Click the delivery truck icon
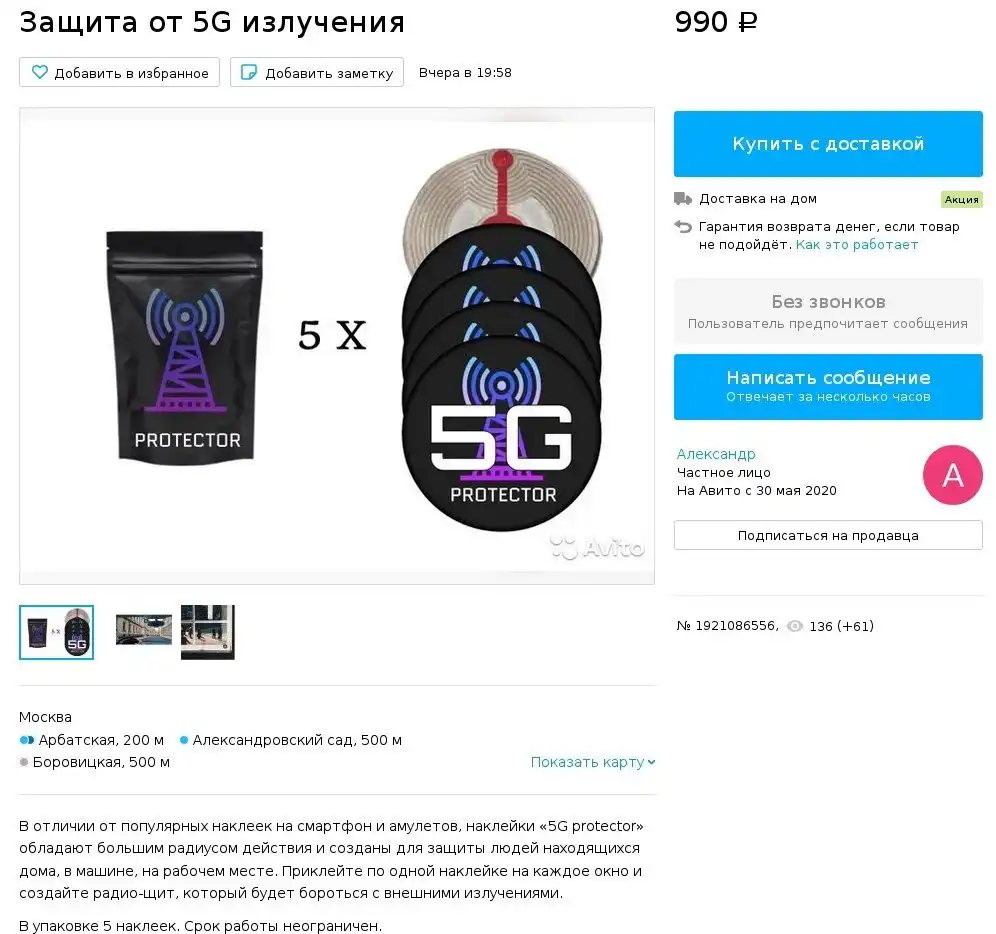 pos(683,199)
